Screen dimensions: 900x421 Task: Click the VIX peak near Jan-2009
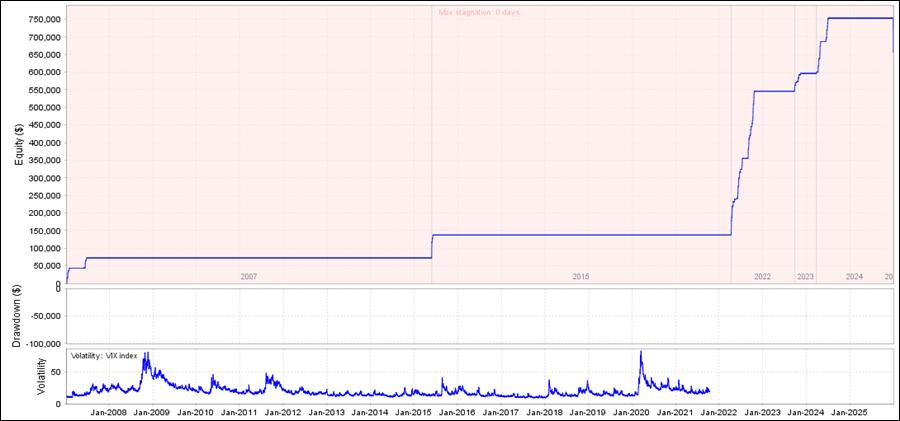click(x=146, y=354)
